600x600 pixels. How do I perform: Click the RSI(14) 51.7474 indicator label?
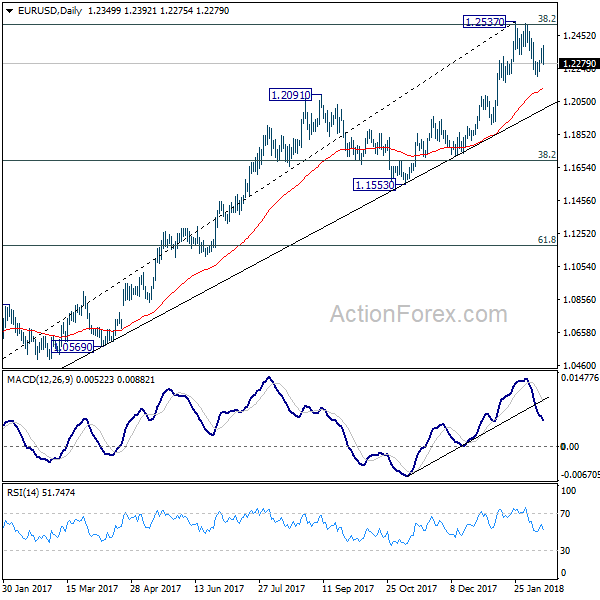coord(41,492)
